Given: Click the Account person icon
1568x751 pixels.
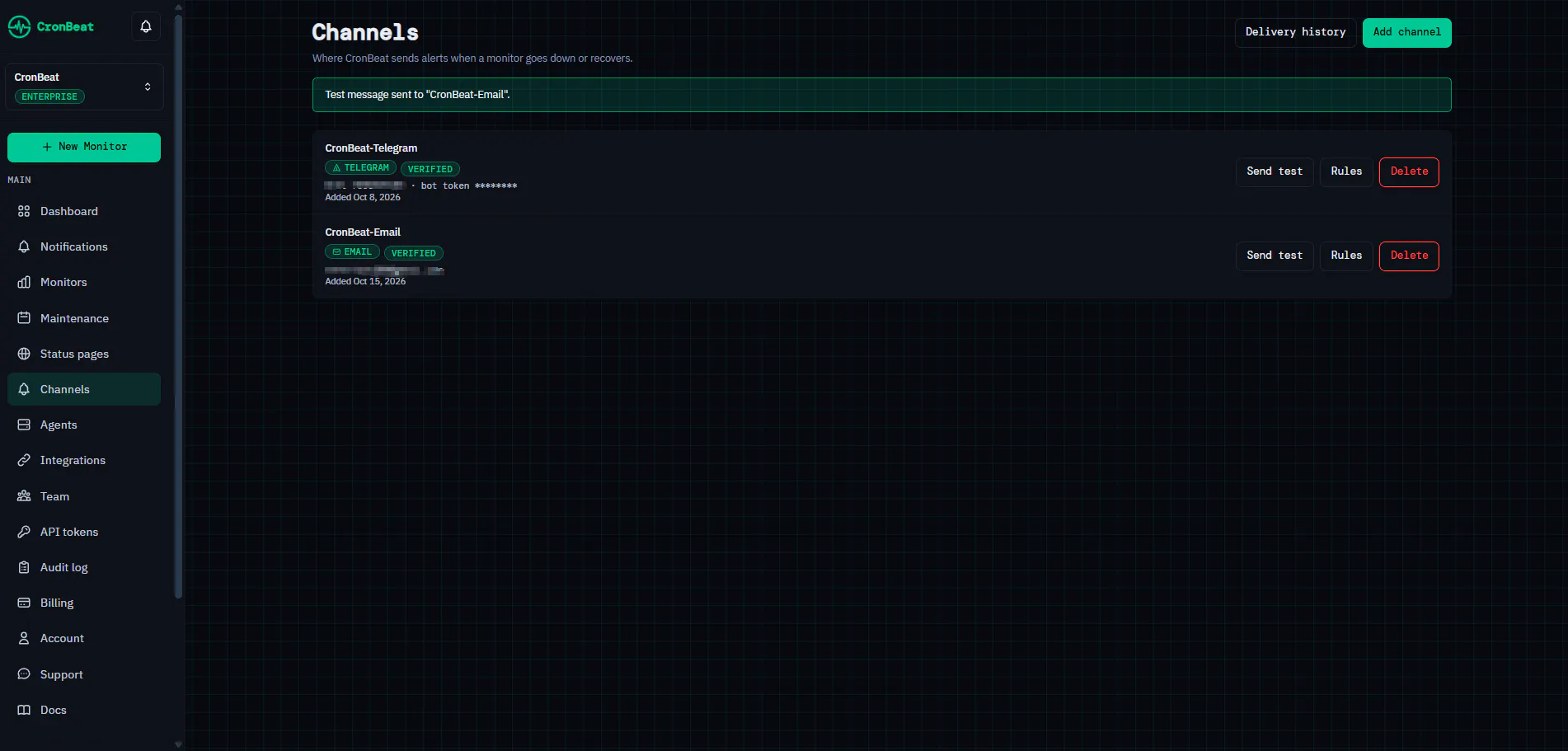Looking at the screenshot, I should (24, 638).
